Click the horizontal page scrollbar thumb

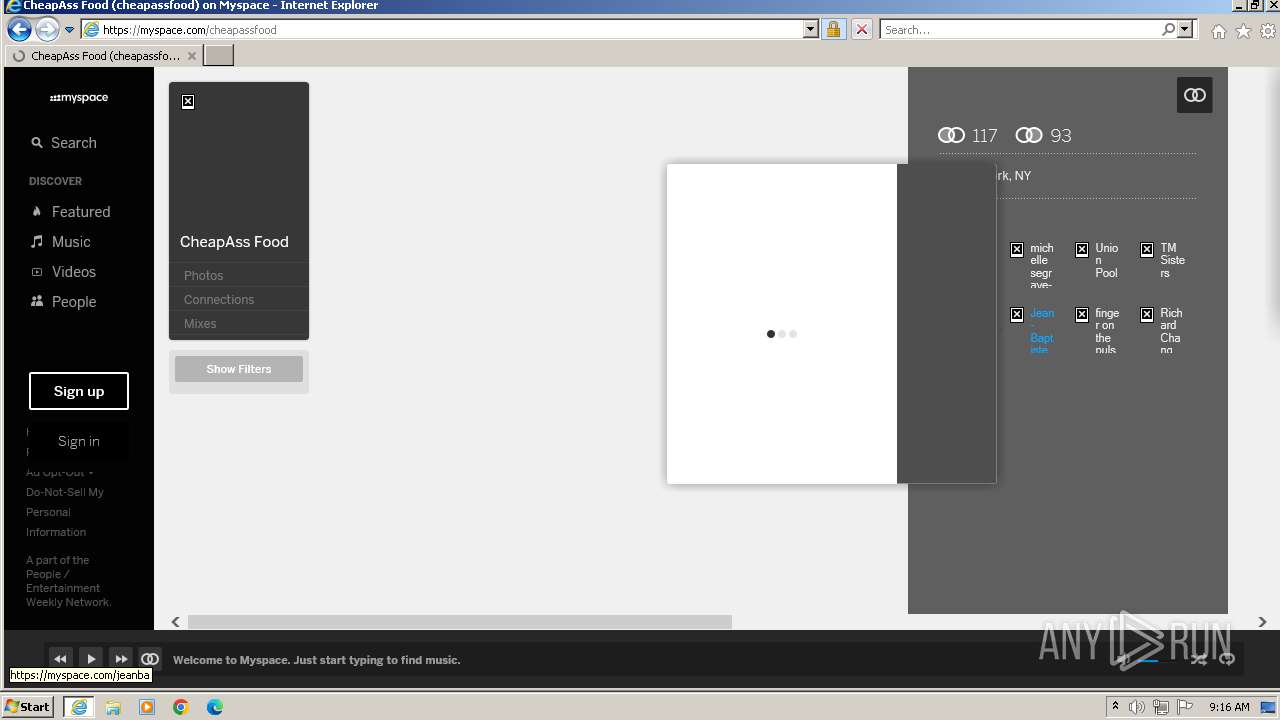(460, 622)
